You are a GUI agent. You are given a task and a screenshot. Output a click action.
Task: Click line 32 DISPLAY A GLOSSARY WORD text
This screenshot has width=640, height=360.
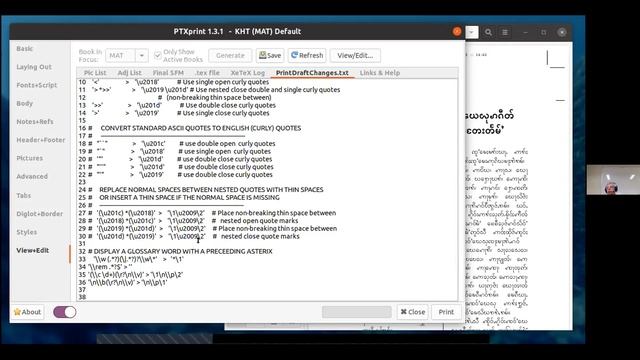180,251
